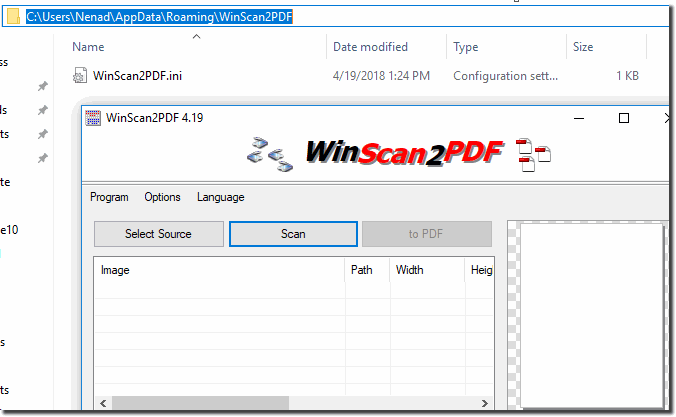676x417 pixels.
Task: Open the Options menu
Action: [x=162, y=197]
